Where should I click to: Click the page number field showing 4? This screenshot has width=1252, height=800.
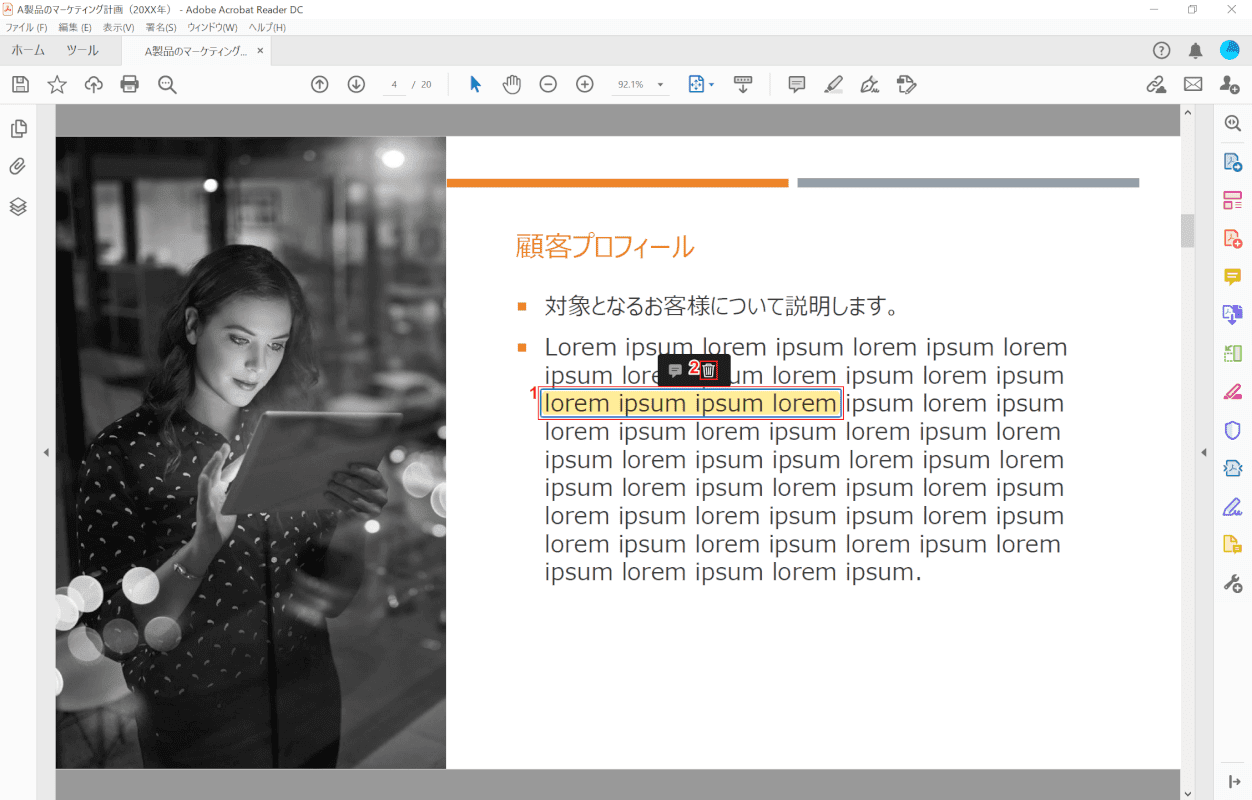pyautogui.click(x=395, y=85)
